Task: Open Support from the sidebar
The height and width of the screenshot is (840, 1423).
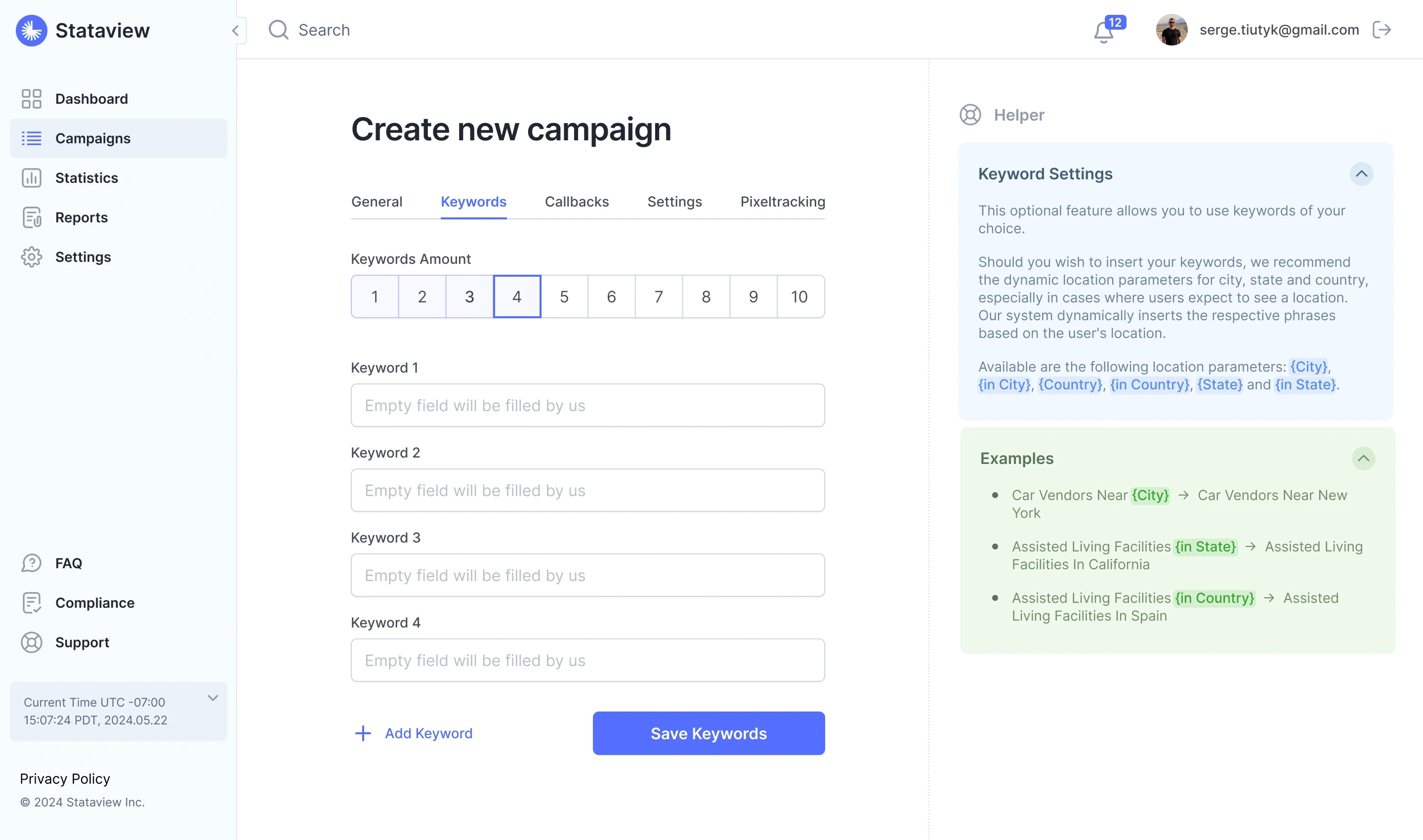Action: click(x=82, y=642)
